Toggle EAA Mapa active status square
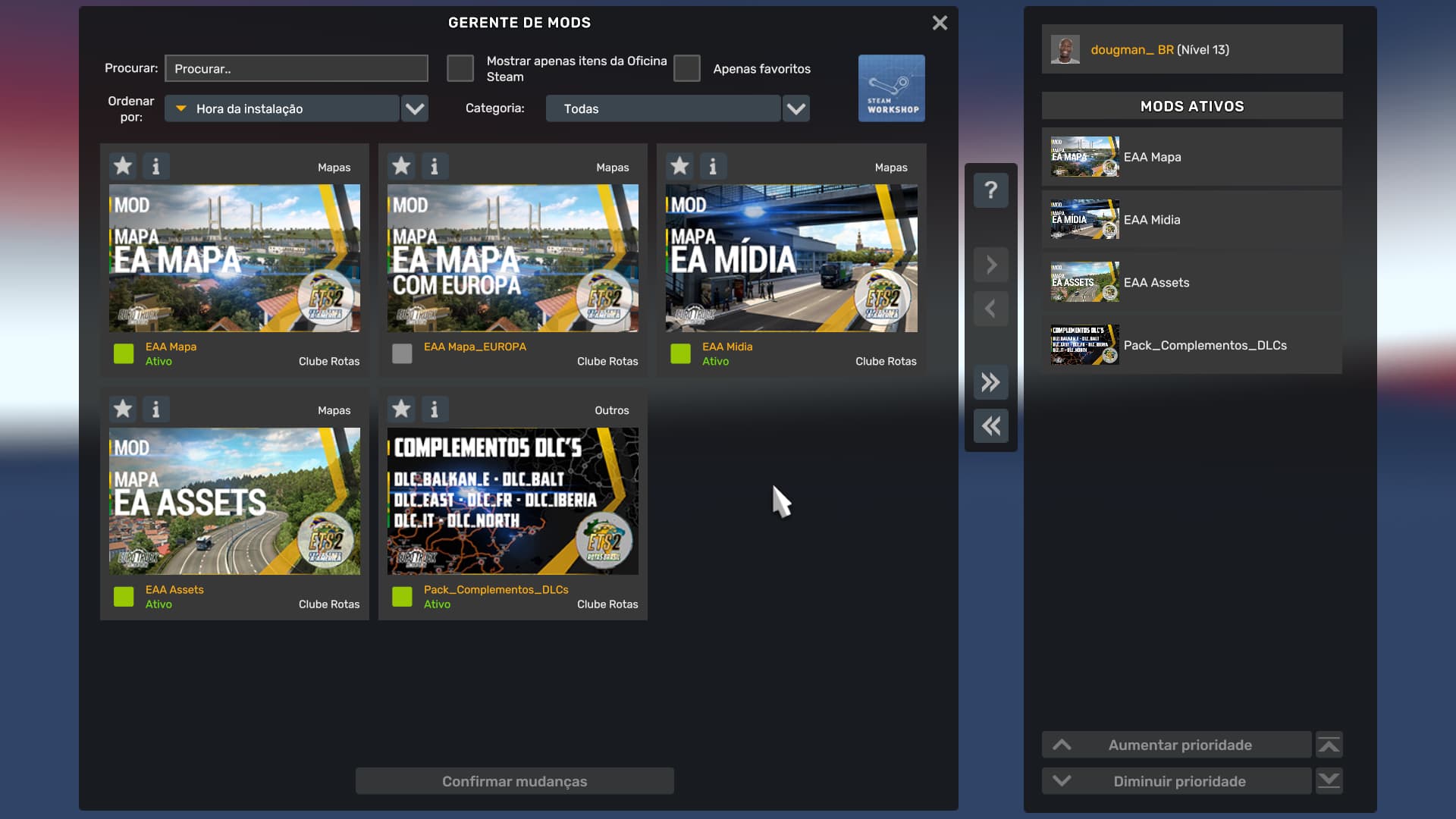Image resolution: width=1456 pixels, height=819 pixels. [x=124, y=353]
